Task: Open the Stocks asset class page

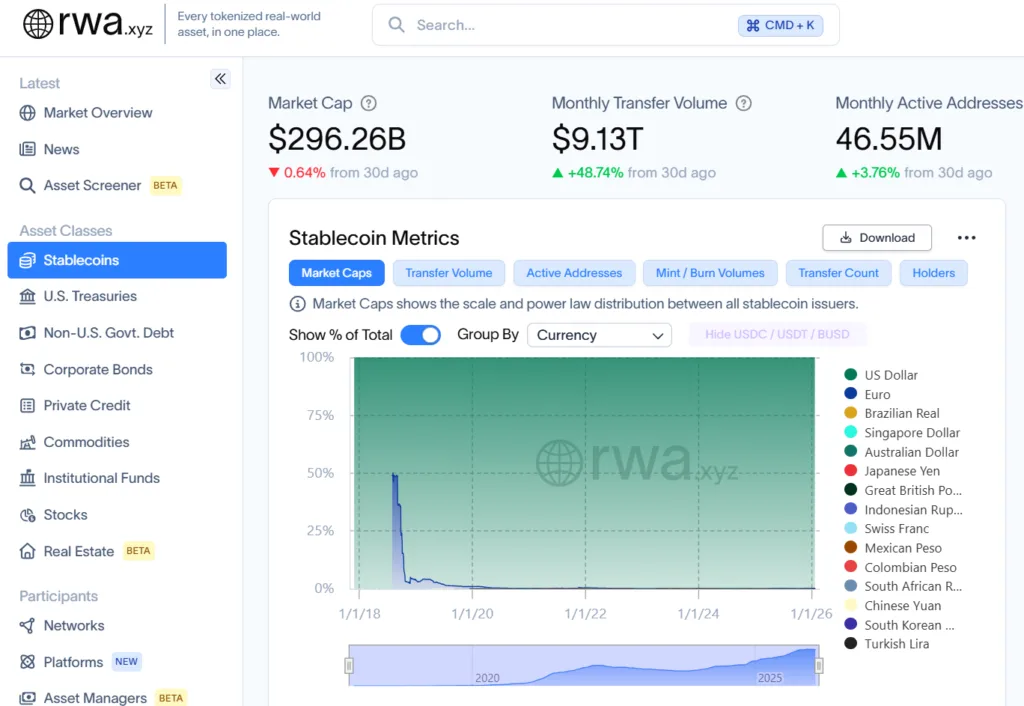Action: (x=65, y=515)
